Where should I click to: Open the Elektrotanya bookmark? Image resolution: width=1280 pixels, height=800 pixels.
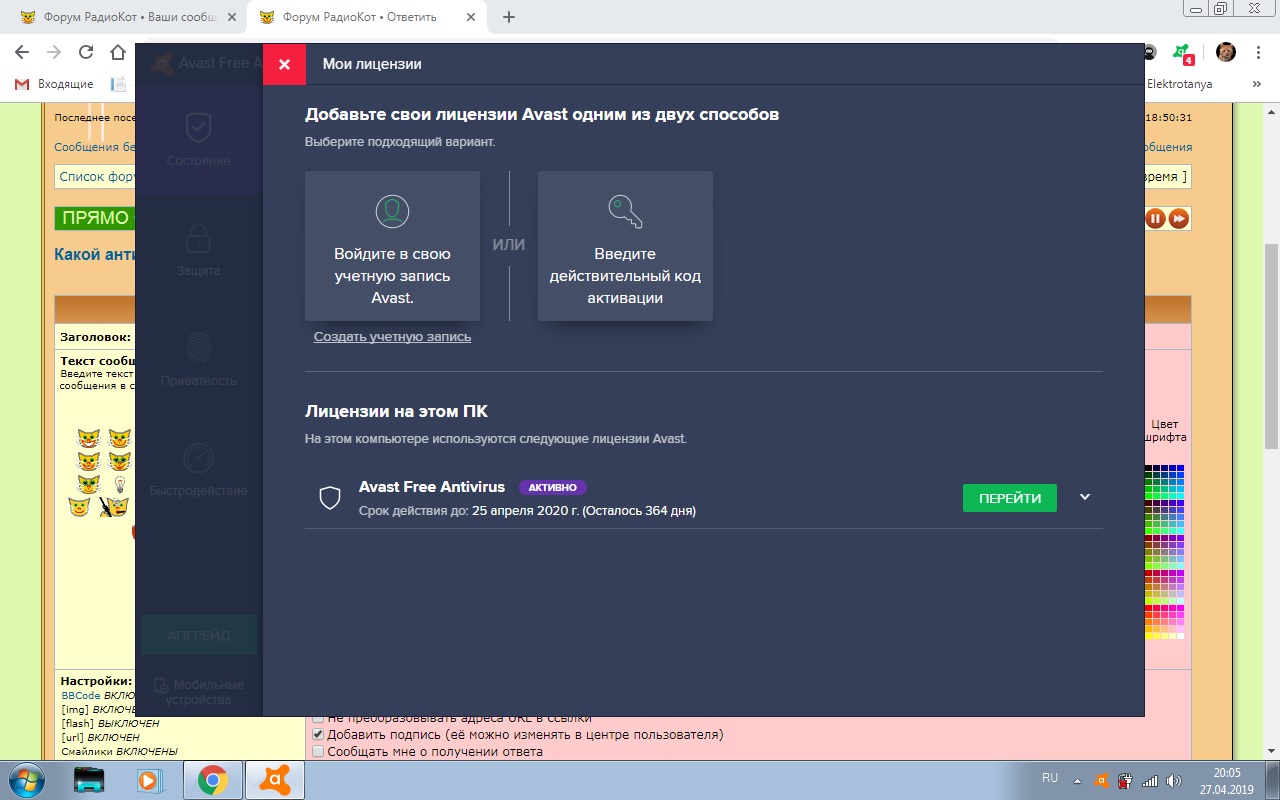click(1179, 84)
